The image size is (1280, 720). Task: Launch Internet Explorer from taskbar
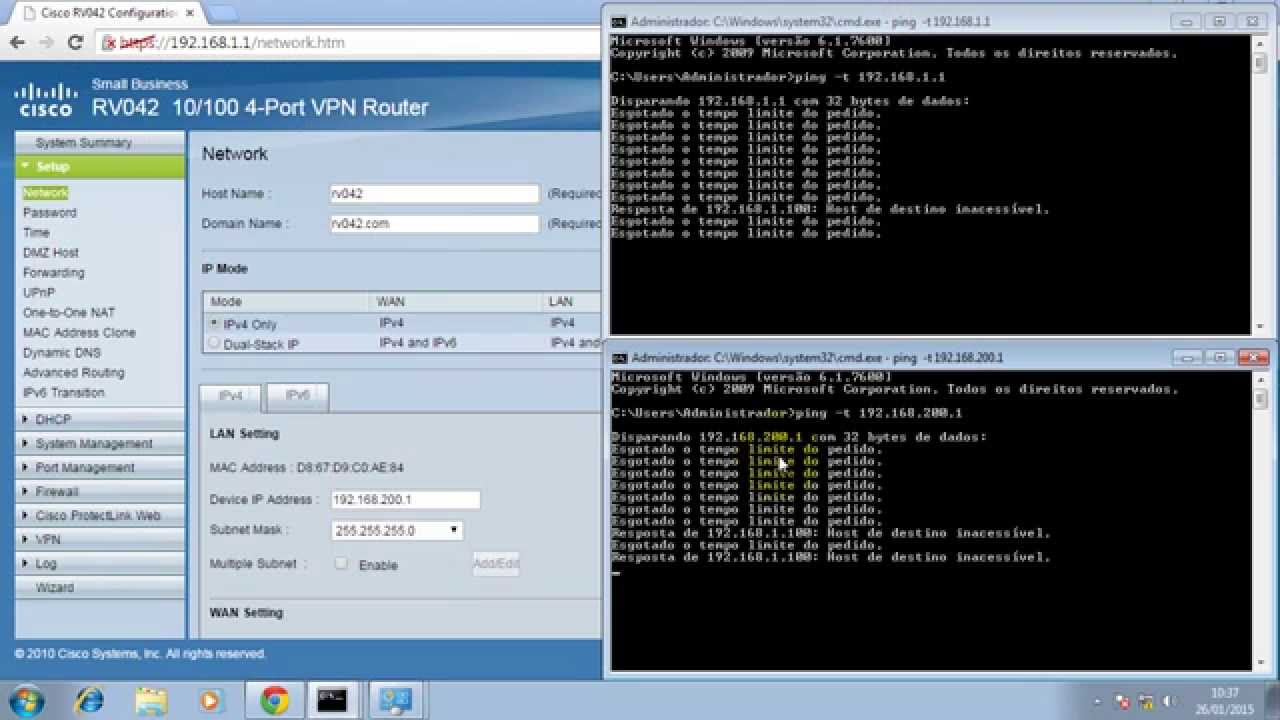click(x=90, y=700)
